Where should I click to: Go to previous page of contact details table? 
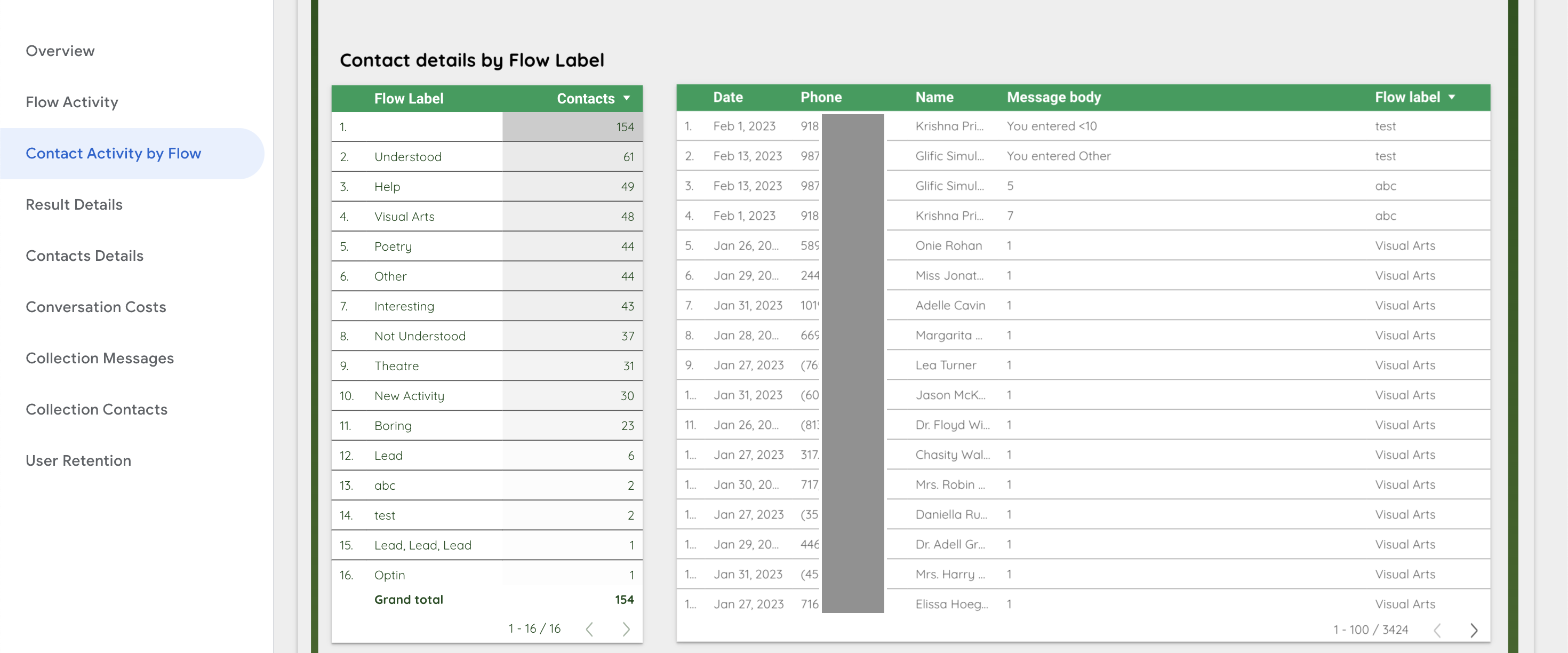(x=1437, y=630)
